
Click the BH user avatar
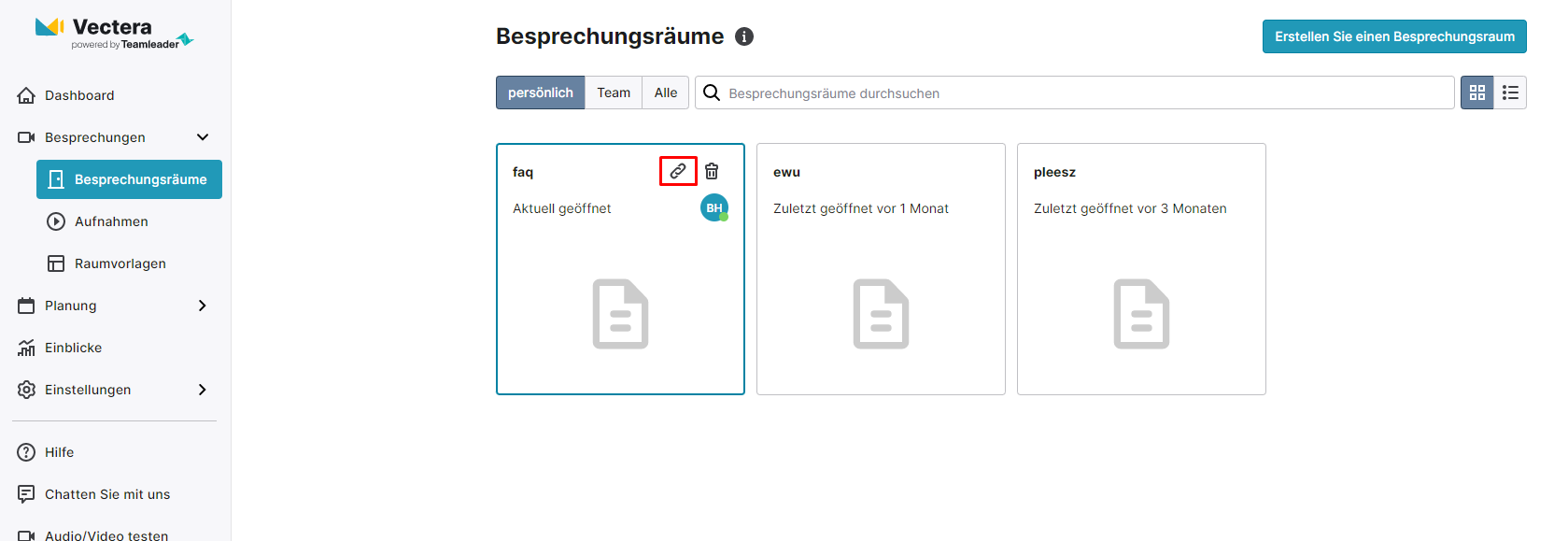[714, 207]
